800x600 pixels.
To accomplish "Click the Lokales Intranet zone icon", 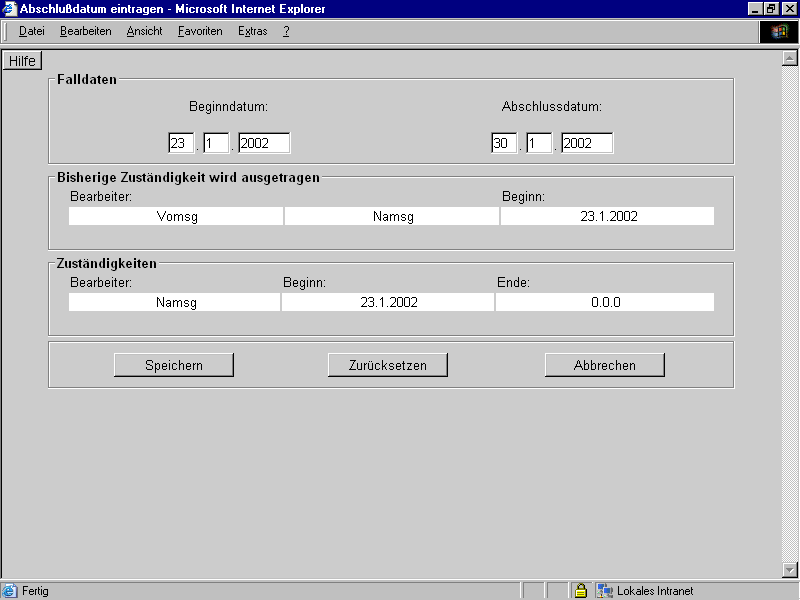I will point(604,591).
